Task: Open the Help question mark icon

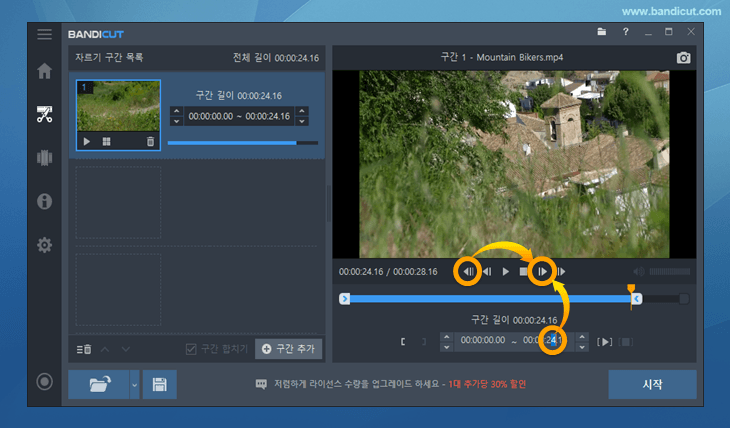Action: 626,32
